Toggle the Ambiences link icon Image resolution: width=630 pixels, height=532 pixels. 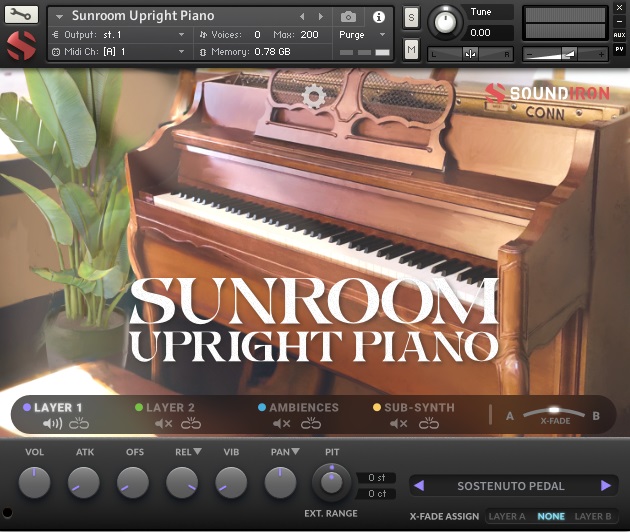[311, 423]
